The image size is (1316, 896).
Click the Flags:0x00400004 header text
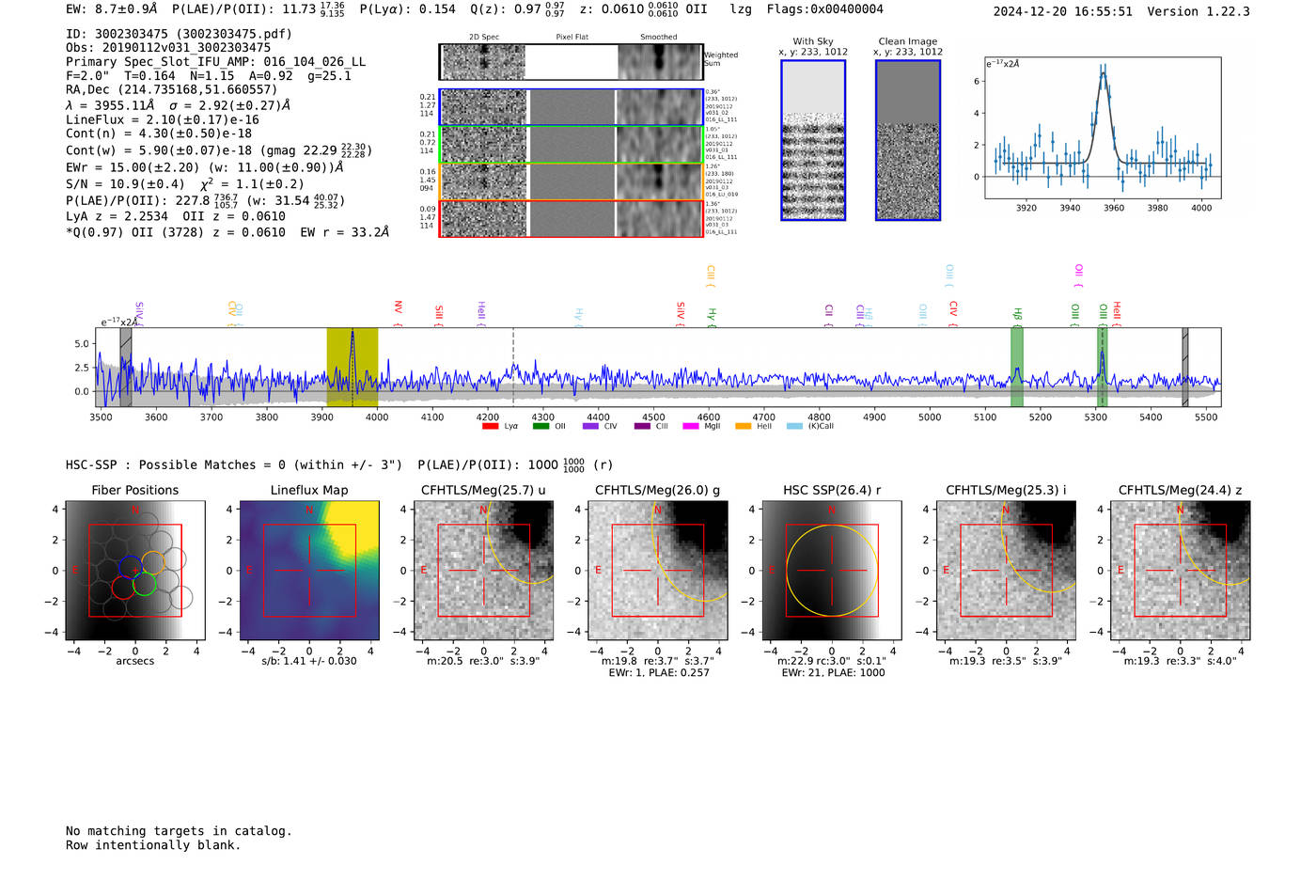point(825,9)
